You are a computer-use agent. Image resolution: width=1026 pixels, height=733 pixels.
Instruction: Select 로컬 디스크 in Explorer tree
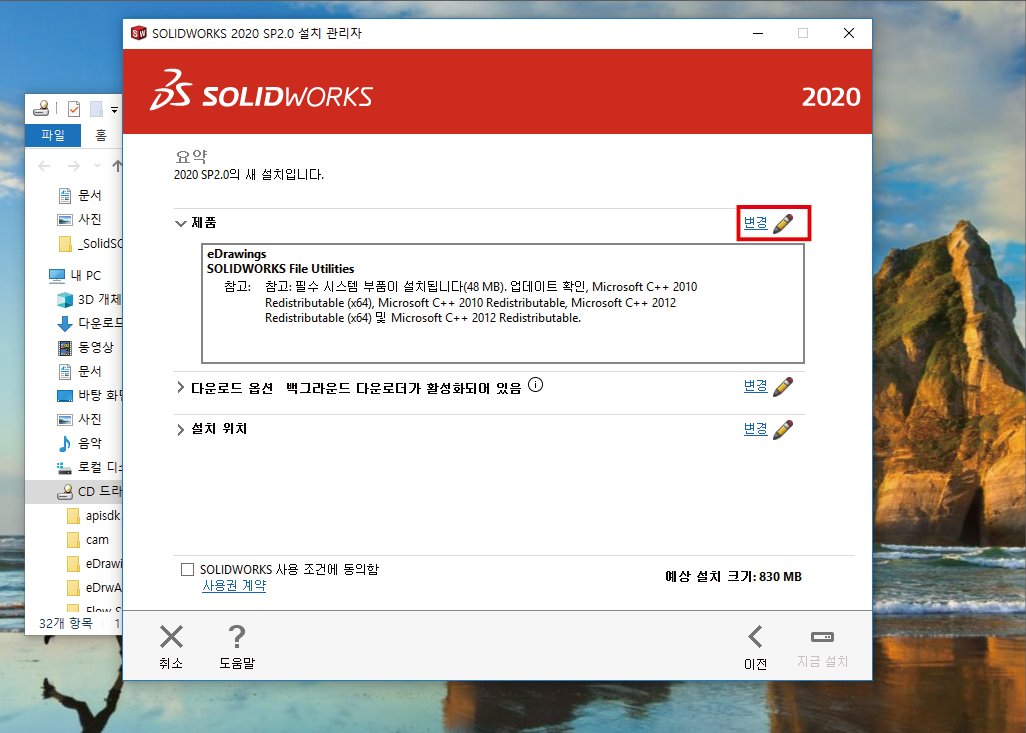point(90,467)
